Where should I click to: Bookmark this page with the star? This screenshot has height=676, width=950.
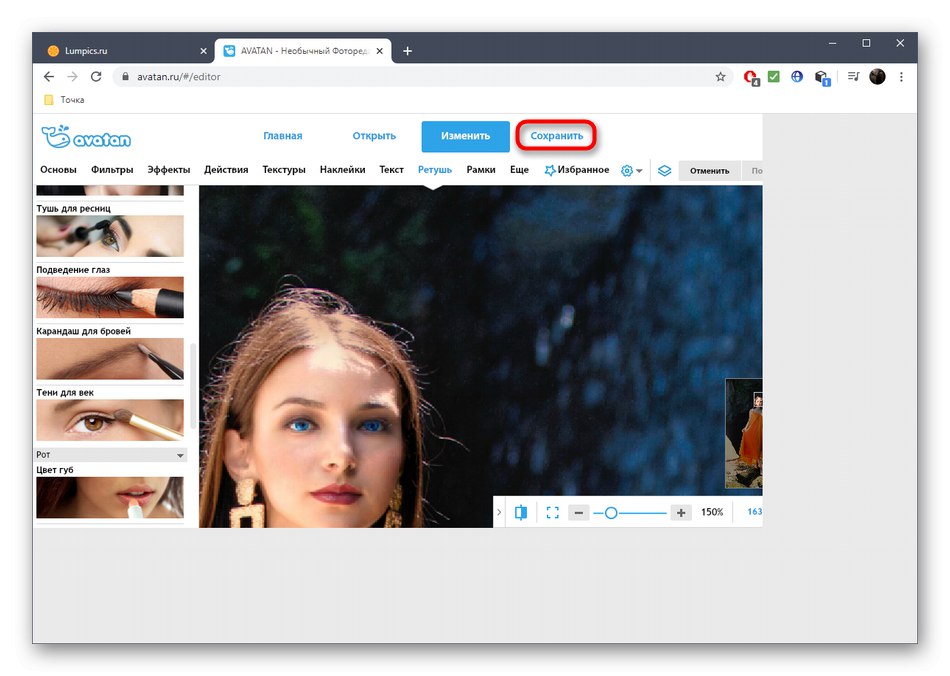[x=720, y=77]
